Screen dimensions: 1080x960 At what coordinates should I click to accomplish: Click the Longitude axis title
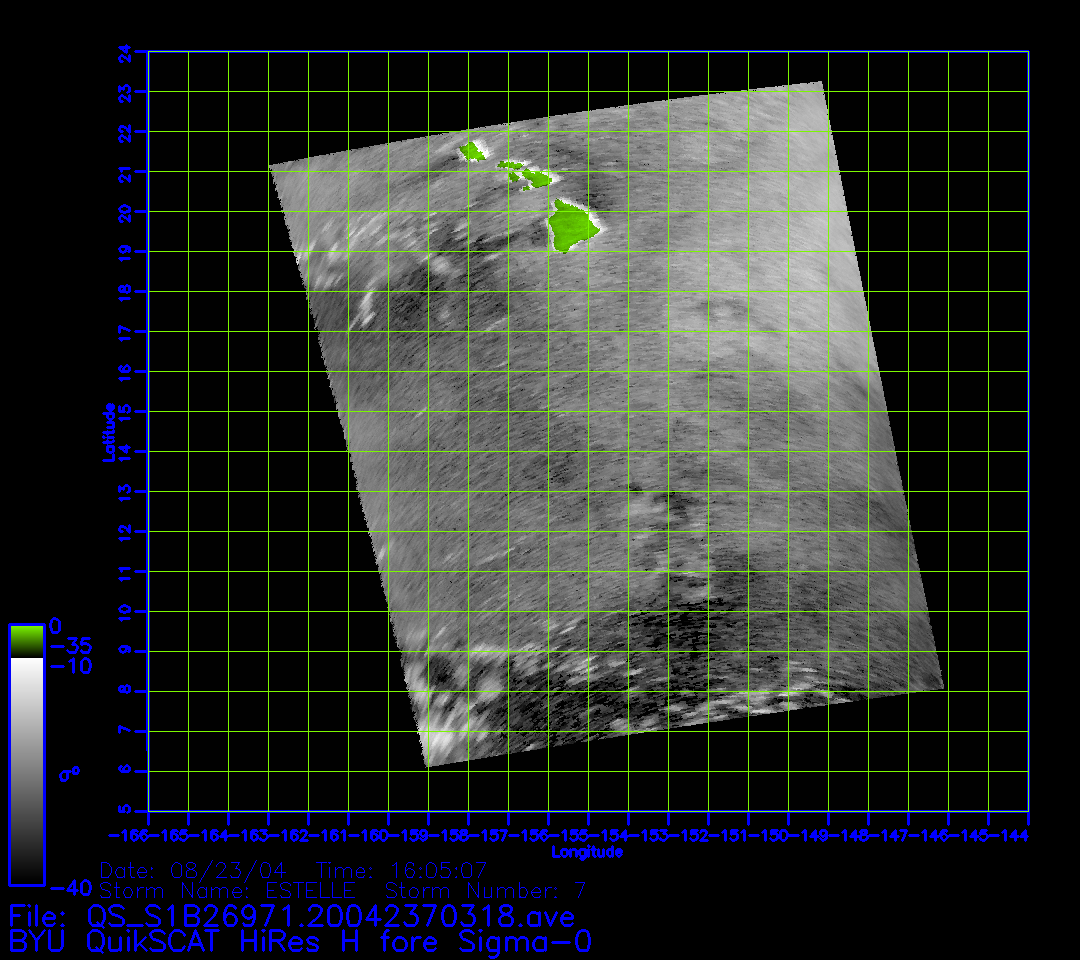pyautogui.click(x=587, y=852)
